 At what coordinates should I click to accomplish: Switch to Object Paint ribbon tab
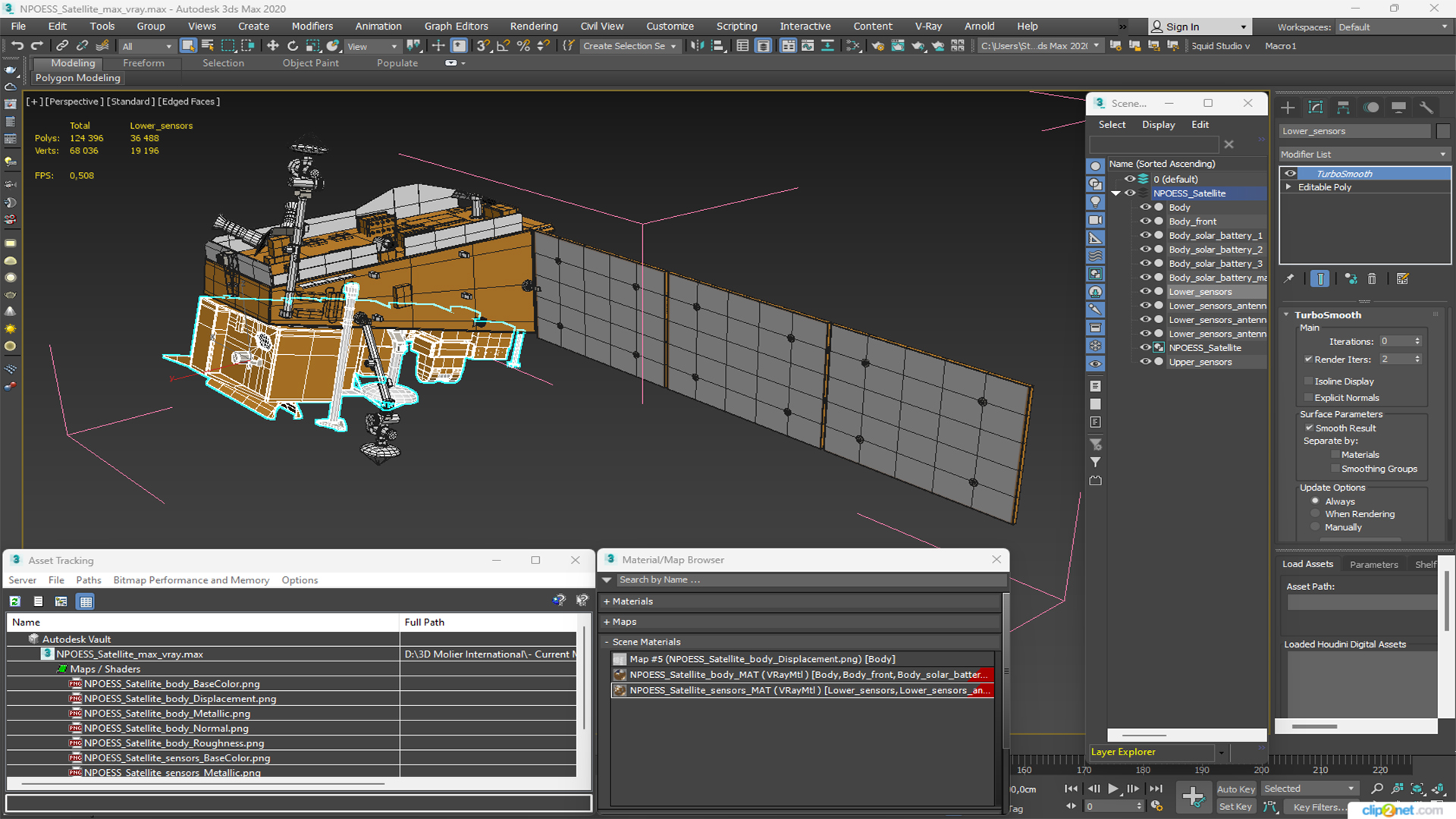click(311, 64)
